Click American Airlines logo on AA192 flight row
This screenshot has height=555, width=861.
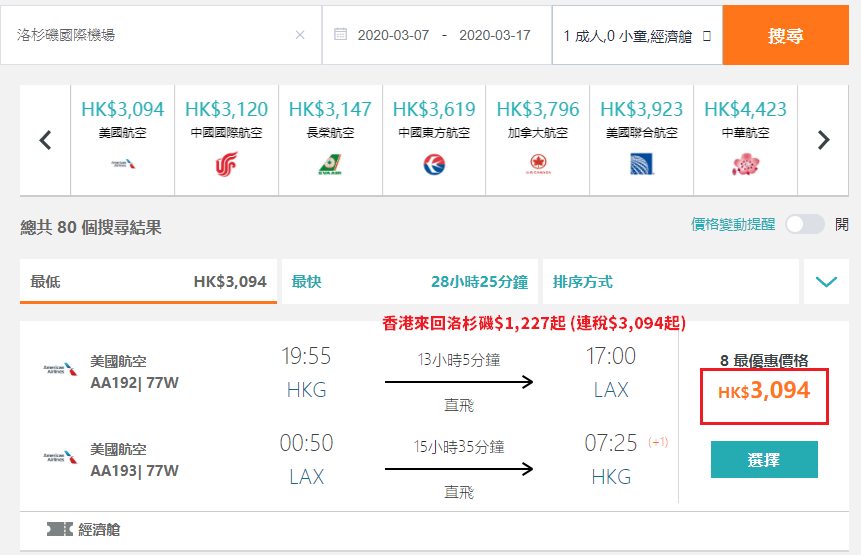[60, 369]
